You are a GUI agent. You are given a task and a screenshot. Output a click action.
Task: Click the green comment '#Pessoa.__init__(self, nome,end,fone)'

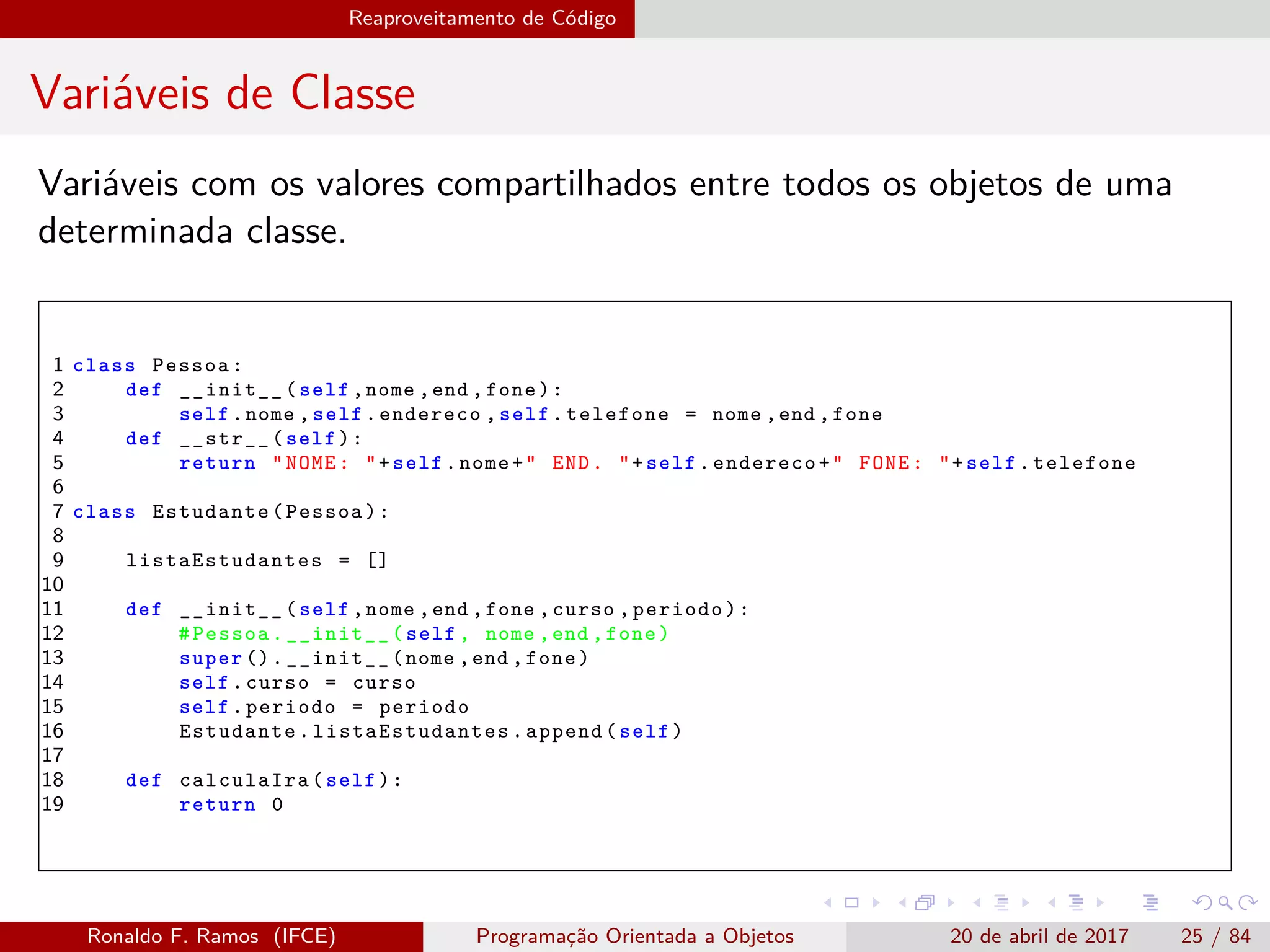pyautogui.click(x=424, y=634)
